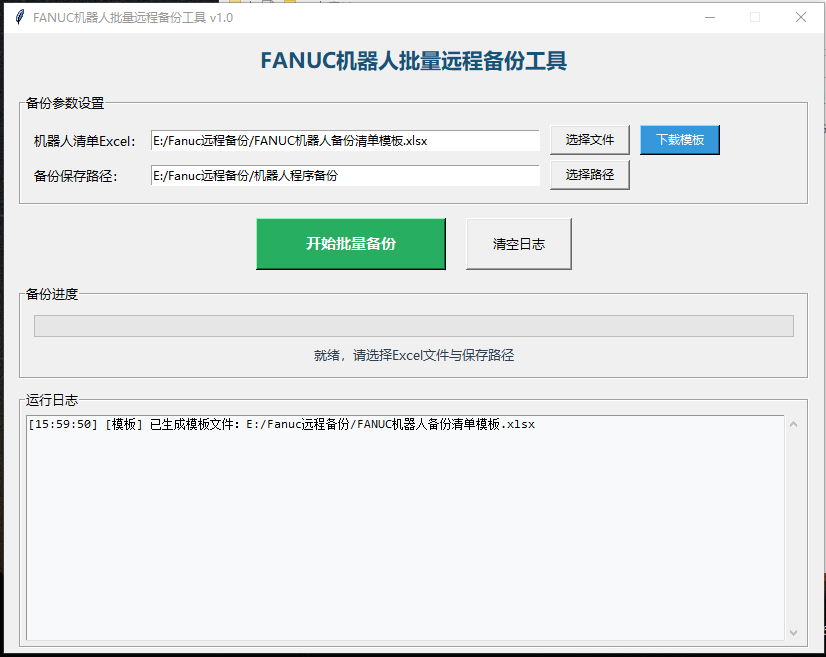Click the 15:59:50 template log entry
The height and width of the screenshot is (657, 826).
tap(281, 425)
